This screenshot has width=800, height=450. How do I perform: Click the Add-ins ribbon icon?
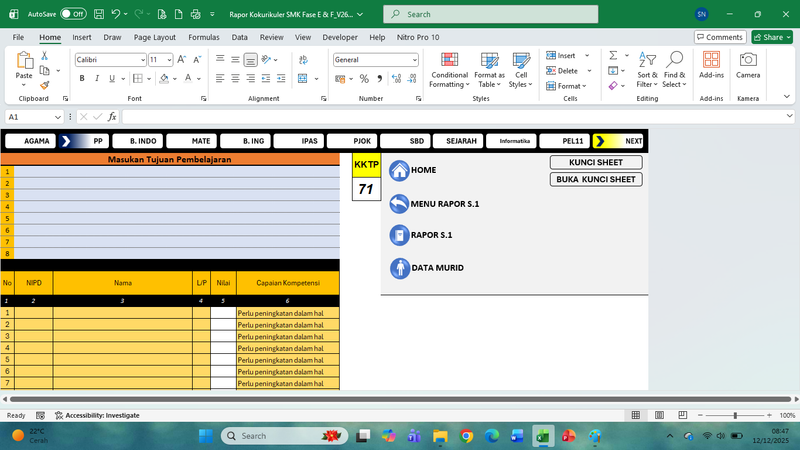711,66
